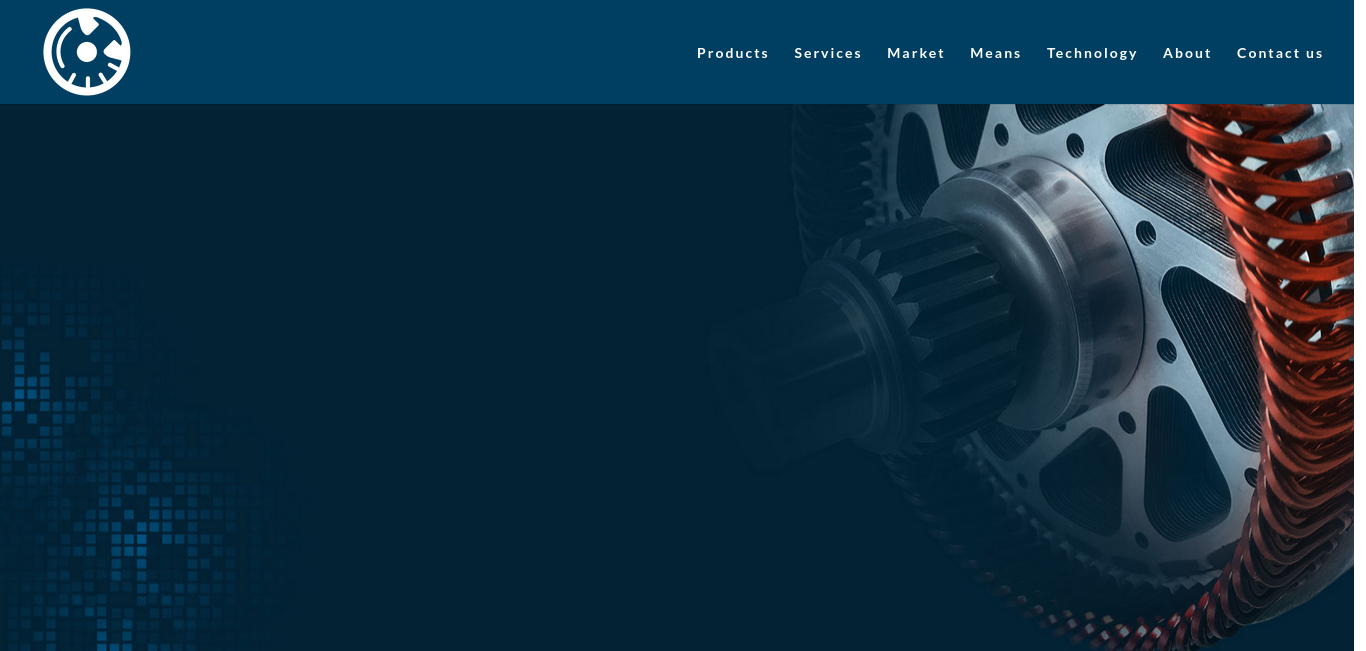Viewport: 1366px width, 651px height.
Task: Open the Products menu
Action: click(x=732, y=53)
